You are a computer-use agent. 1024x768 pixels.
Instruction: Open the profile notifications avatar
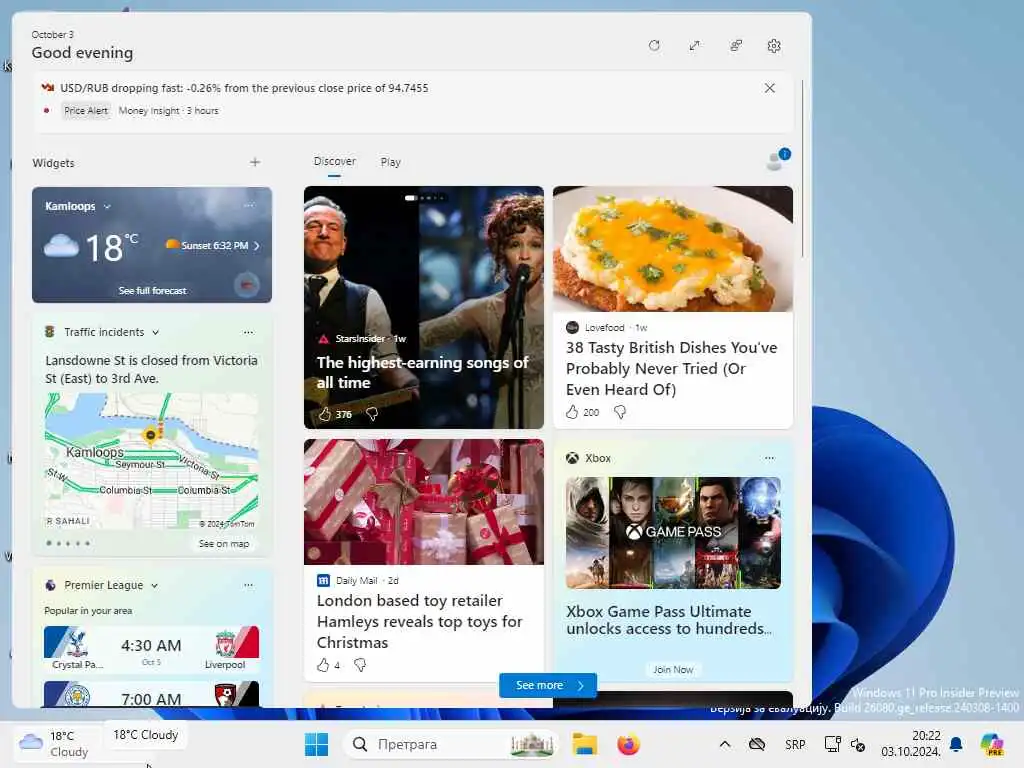click(777, 159)
